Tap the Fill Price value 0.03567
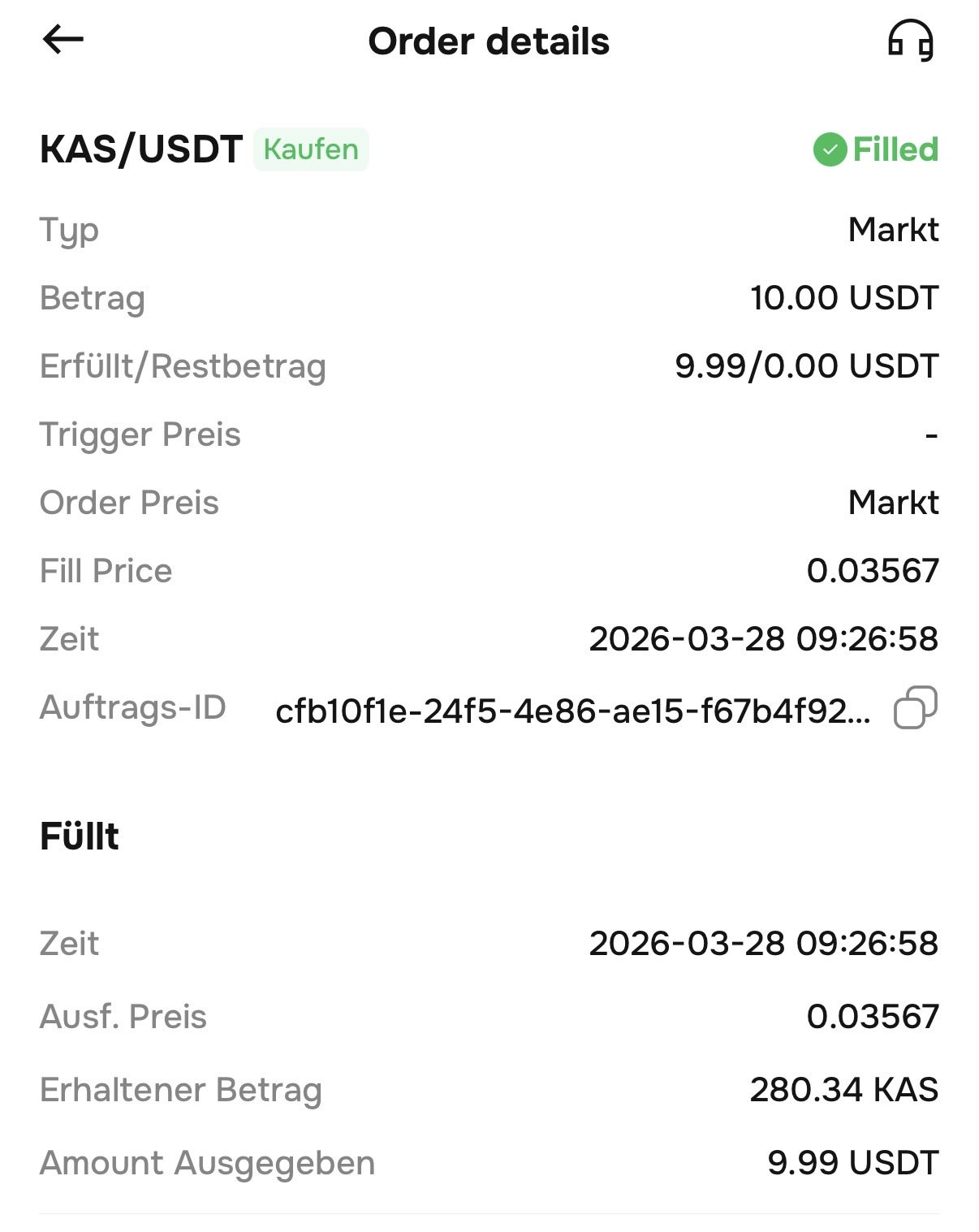Viewport: 979px width, 1232px height. (x=872, y=571)
